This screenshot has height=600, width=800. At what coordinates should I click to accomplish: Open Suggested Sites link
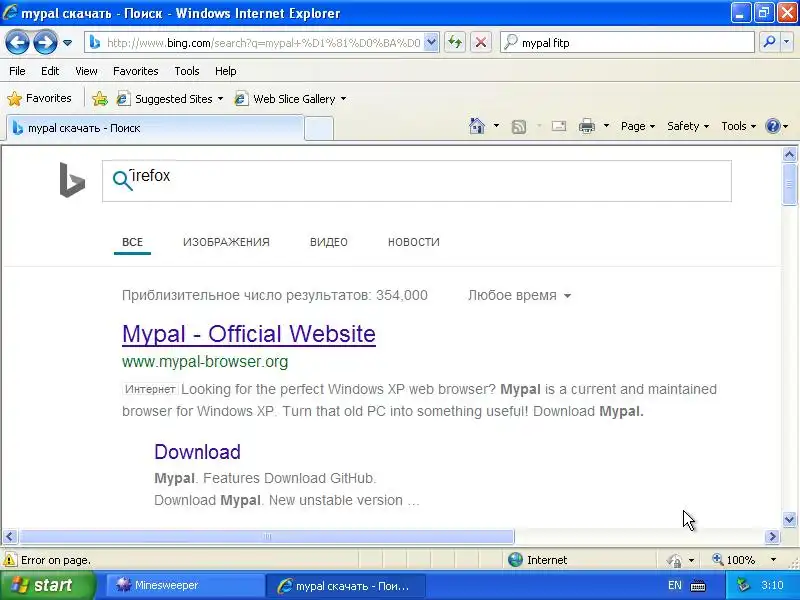tap(164, 98)
